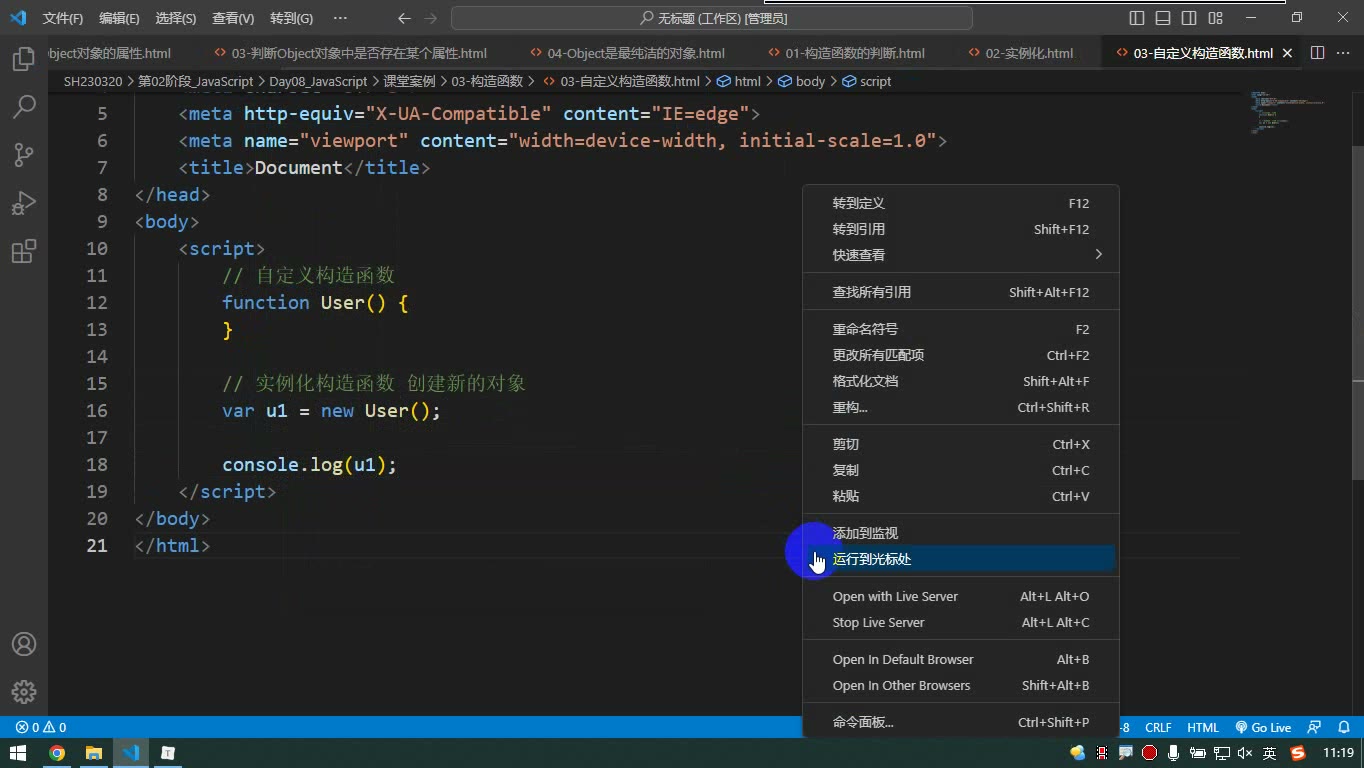Open the Source Control view
The image size is (1364, 768).
[x=24, y=154]
